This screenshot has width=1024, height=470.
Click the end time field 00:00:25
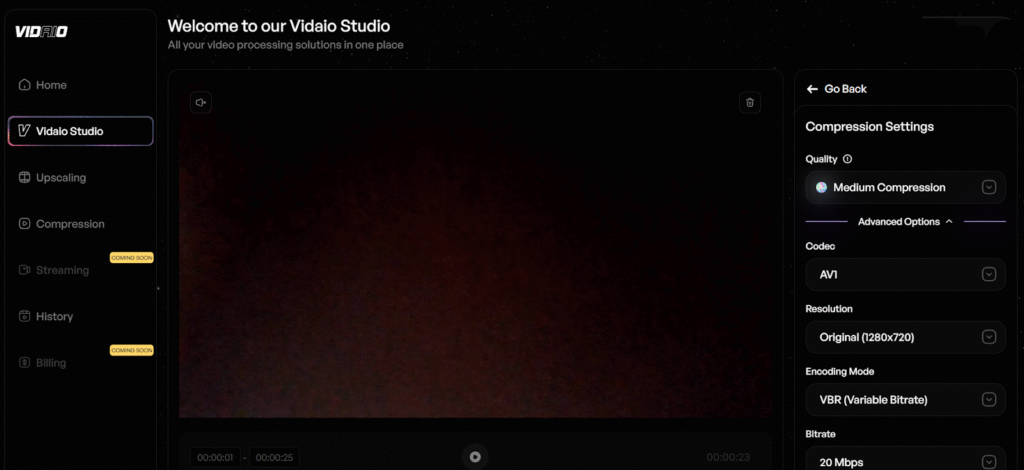(273, 457)
